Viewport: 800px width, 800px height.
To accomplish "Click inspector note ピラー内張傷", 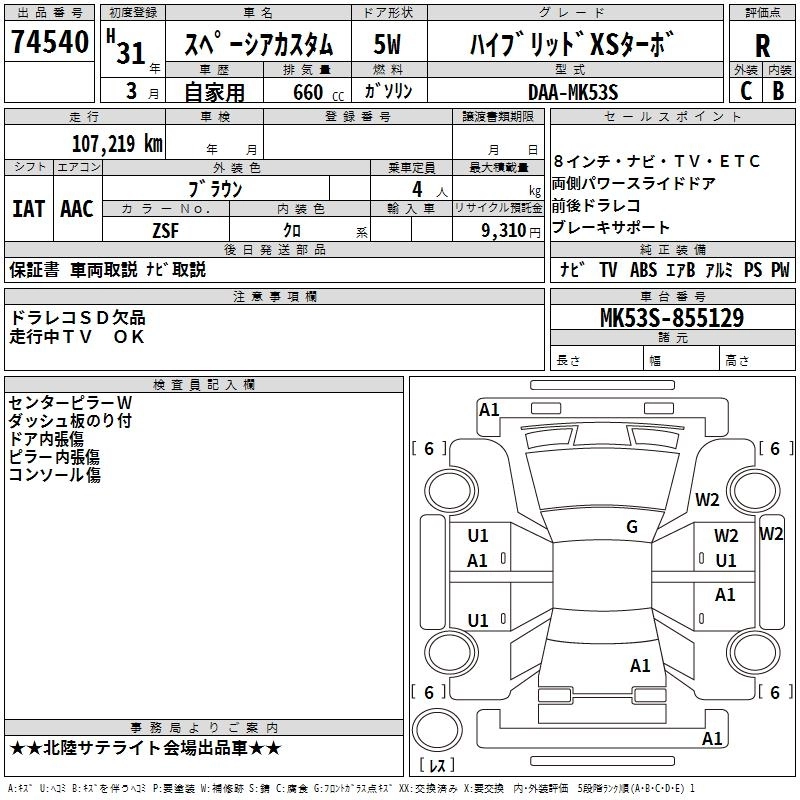I will [54, 457].
